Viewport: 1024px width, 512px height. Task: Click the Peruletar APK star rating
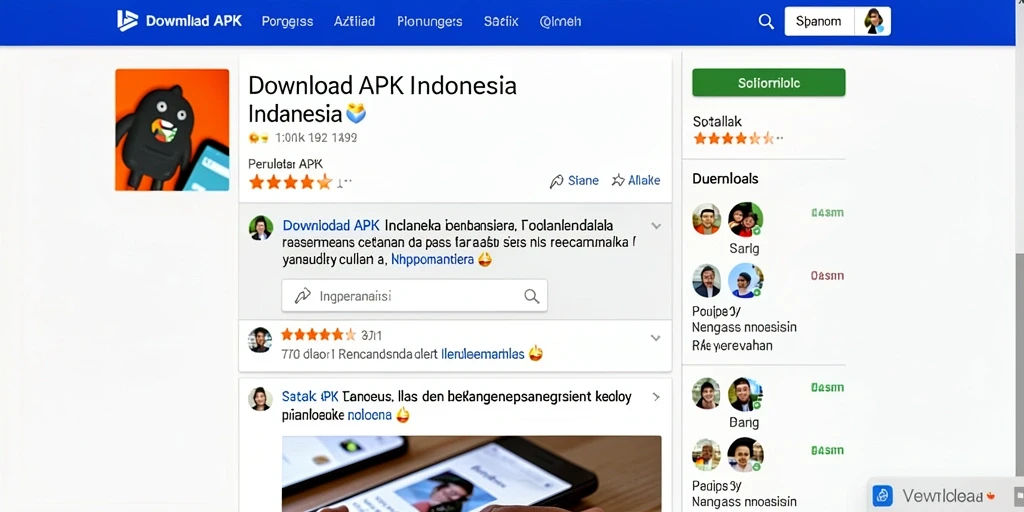pos(291,182)
